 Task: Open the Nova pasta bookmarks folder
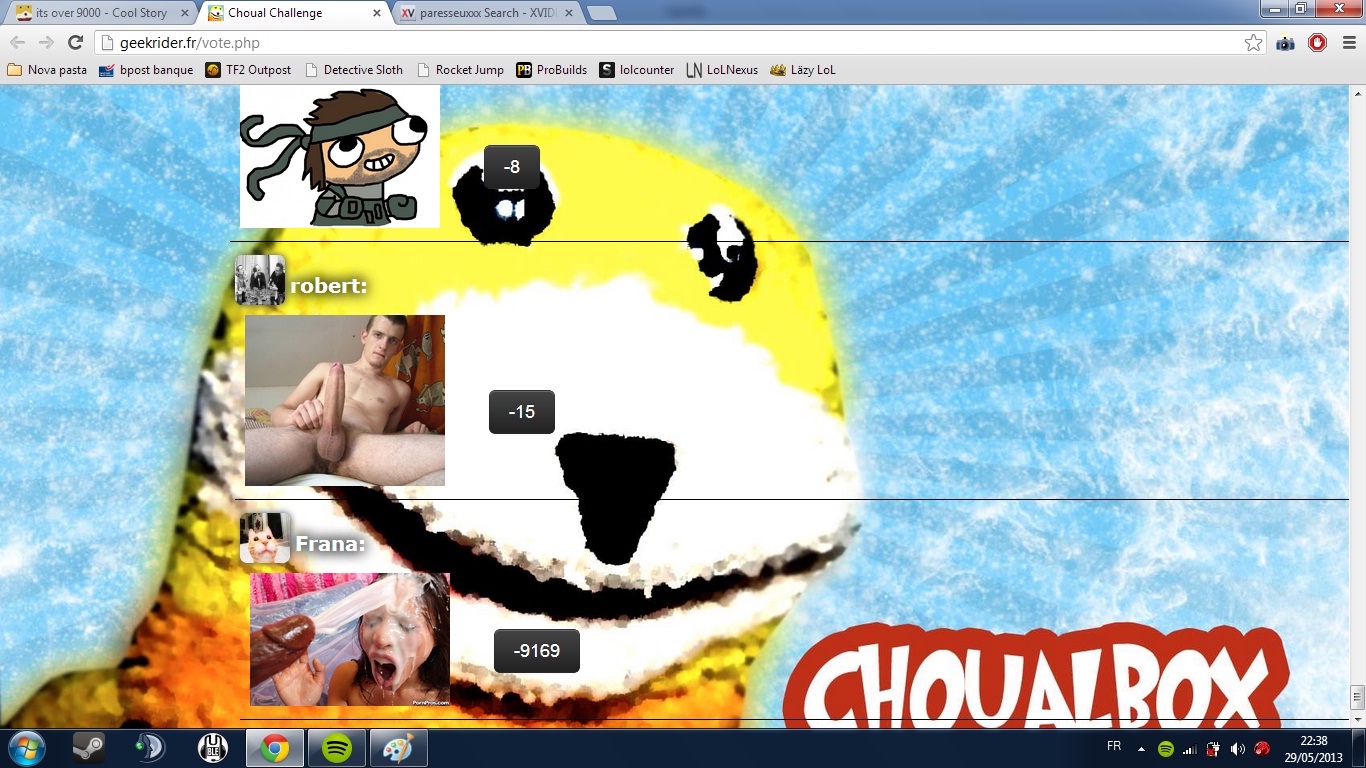click(x=47, y=70)
